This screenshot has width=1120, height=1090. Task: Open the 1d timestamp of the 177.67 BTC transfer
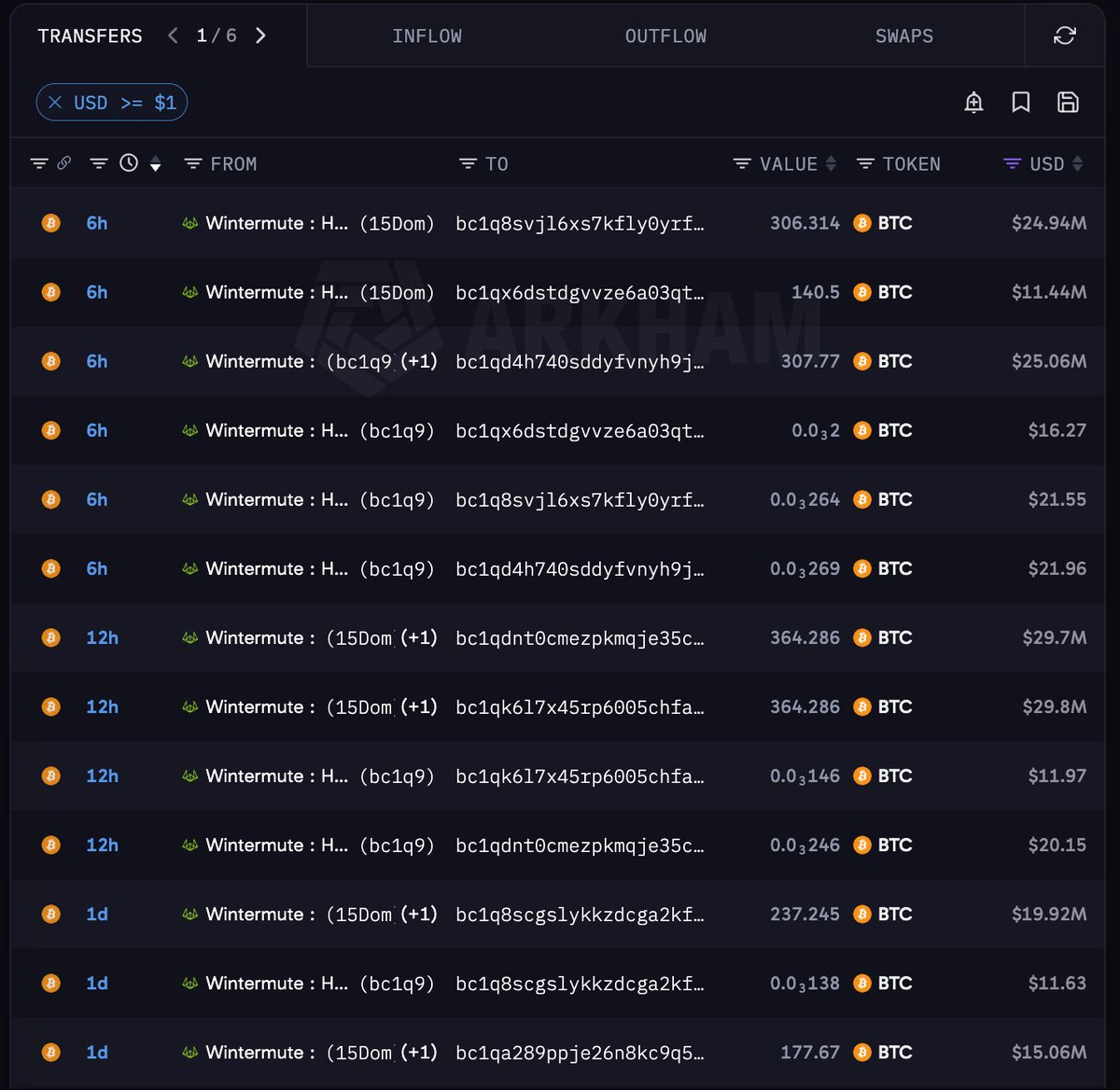click(97, 1052)
